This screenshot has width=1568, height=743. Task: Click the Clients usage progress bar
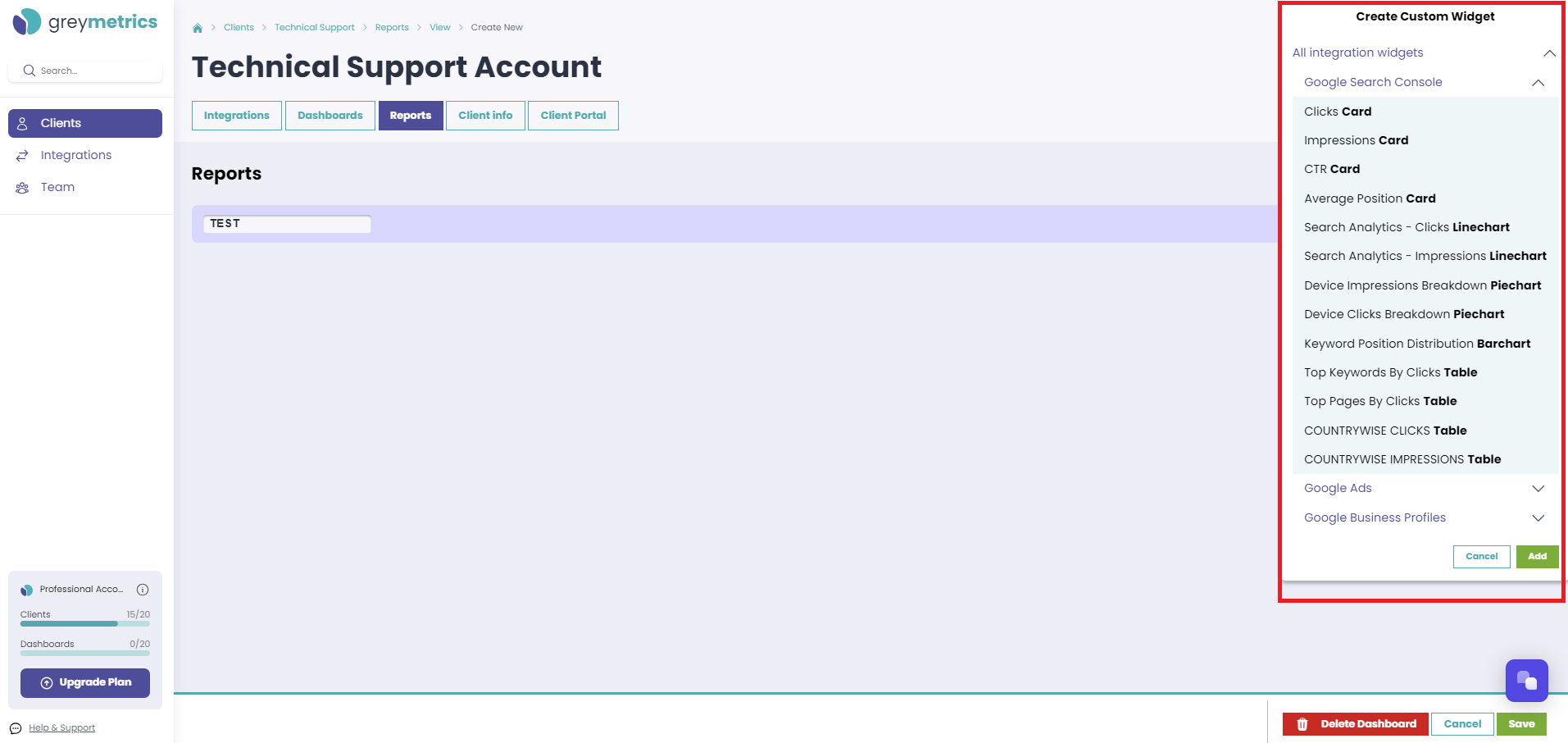[85, 624]
